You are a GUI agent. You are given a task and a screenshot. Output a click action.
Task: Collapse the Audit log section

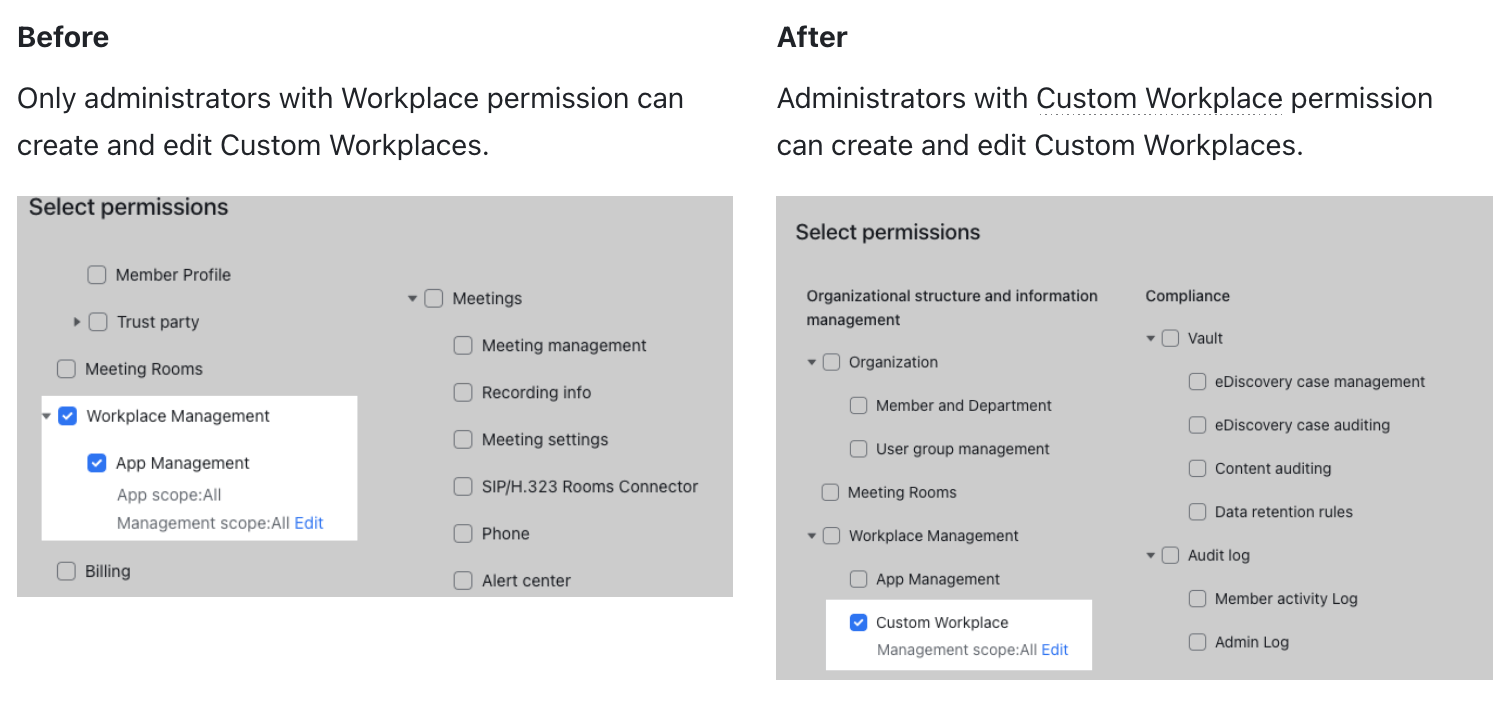point(1150,555)
